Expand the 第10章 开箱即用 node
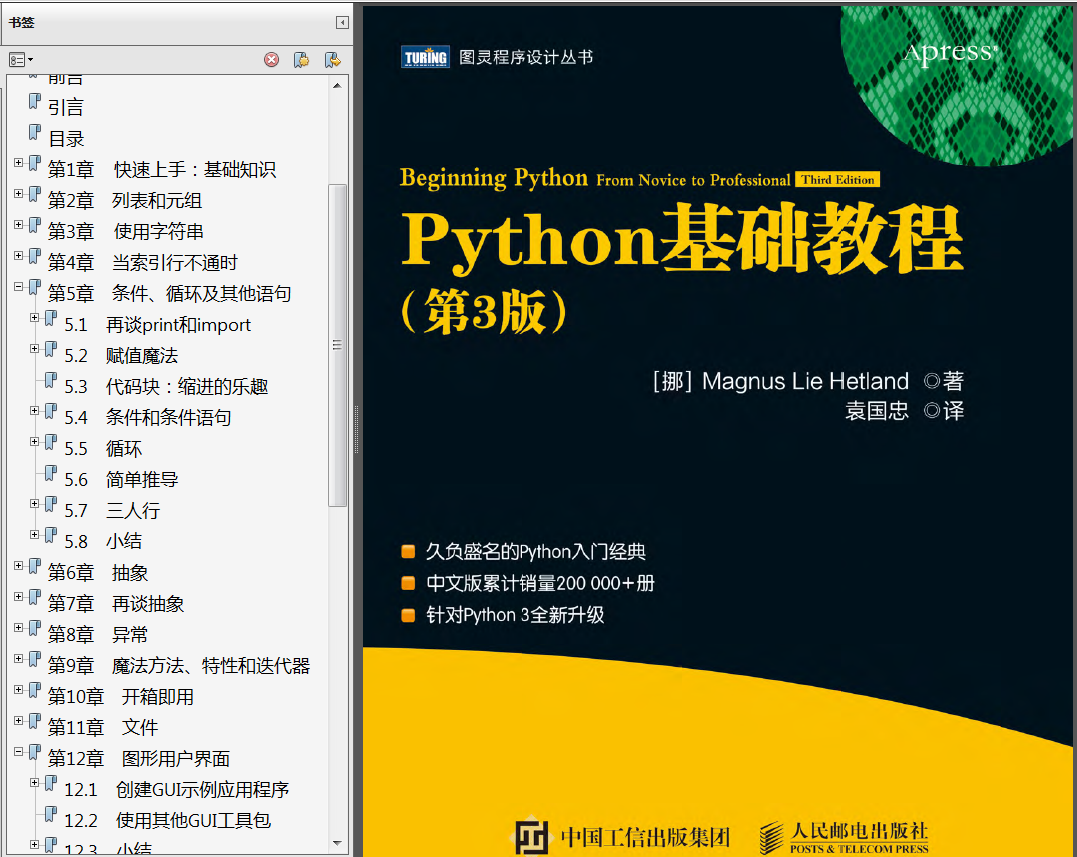This screenshot has height=857, width=1077. tap(19, 689)
